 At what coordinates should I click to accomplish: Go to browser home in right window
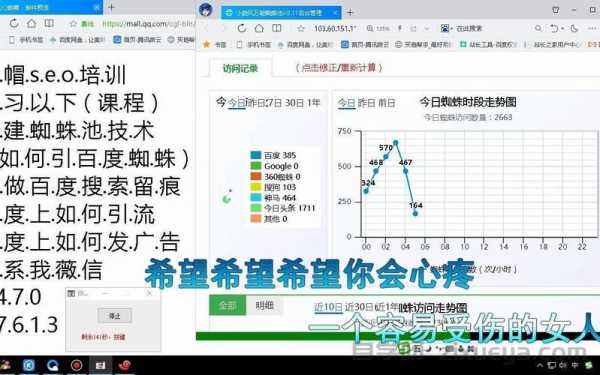click(259, 28)
